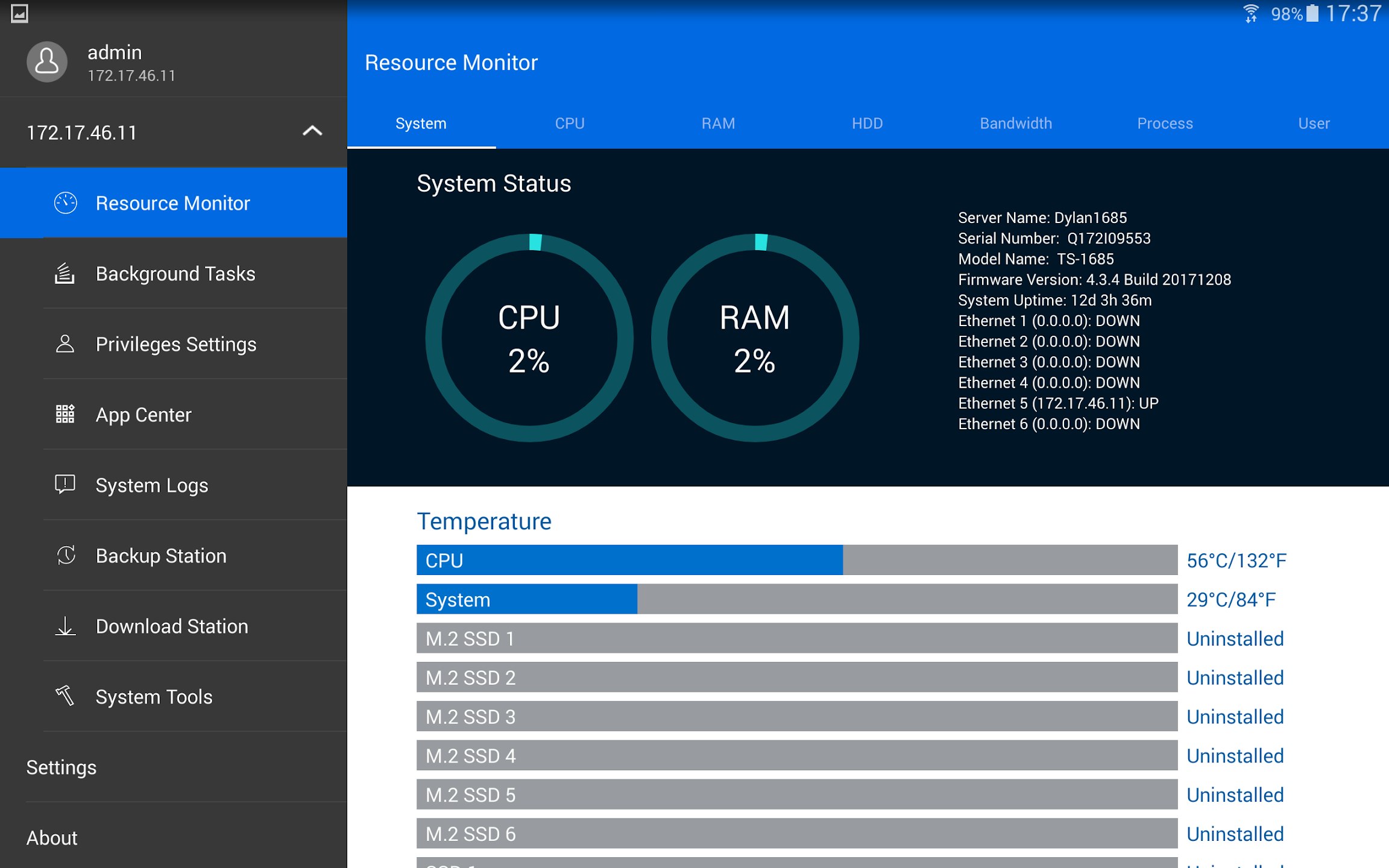Tap the admin profile avatar
This screenshot has height=868, width=1389.
47,61
